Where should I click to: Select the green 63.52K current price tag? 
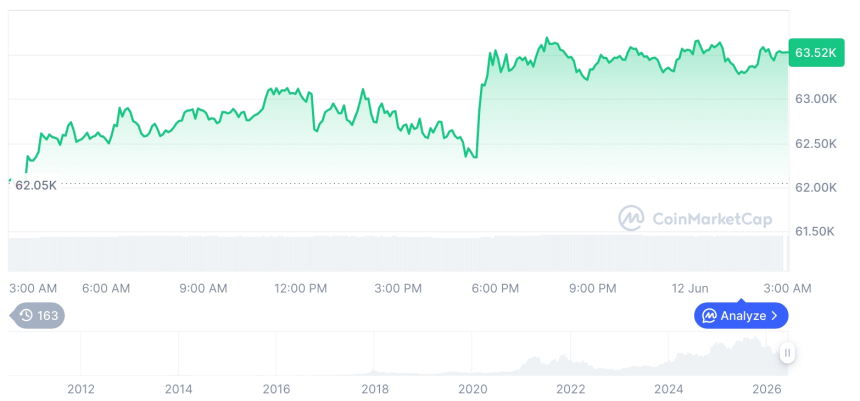pyautogui.click(x=816, y=53)
